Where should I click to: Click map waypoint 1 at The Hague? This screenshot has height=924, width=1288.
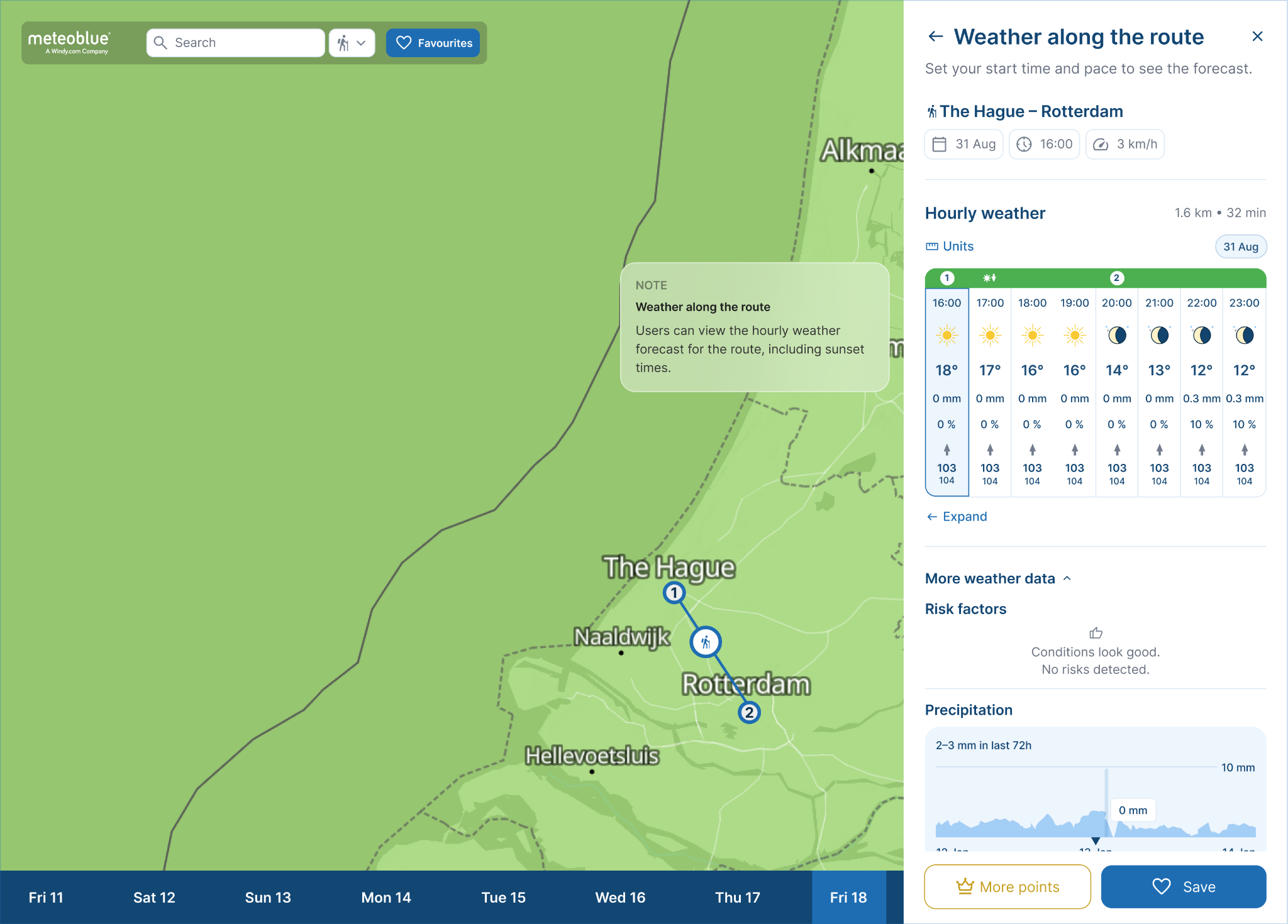tap(674, 593)
